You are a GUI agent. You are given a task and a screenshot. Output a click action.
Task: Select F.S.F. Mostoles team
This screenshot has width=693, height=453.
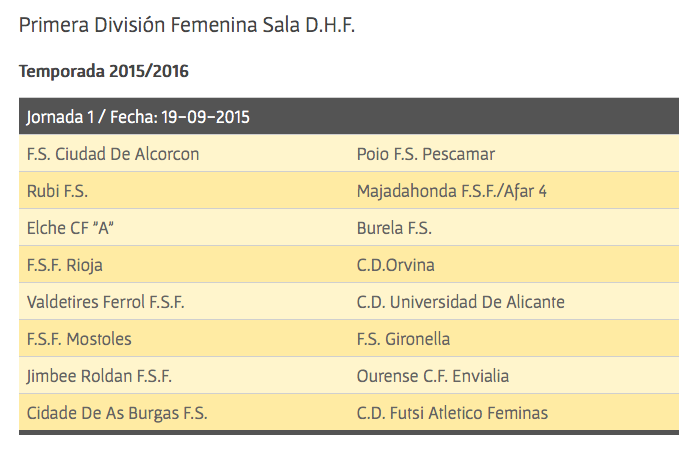pyautogui.click(x=79, y=339)
